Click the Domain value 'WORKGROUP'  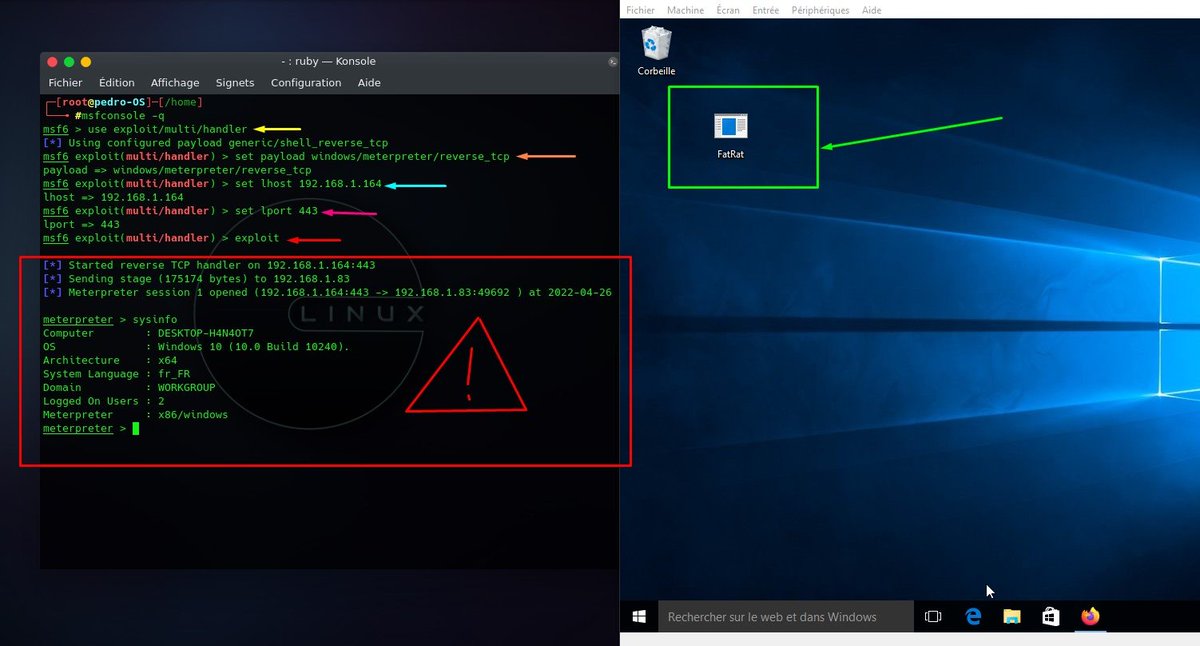[x=187, y=387]
